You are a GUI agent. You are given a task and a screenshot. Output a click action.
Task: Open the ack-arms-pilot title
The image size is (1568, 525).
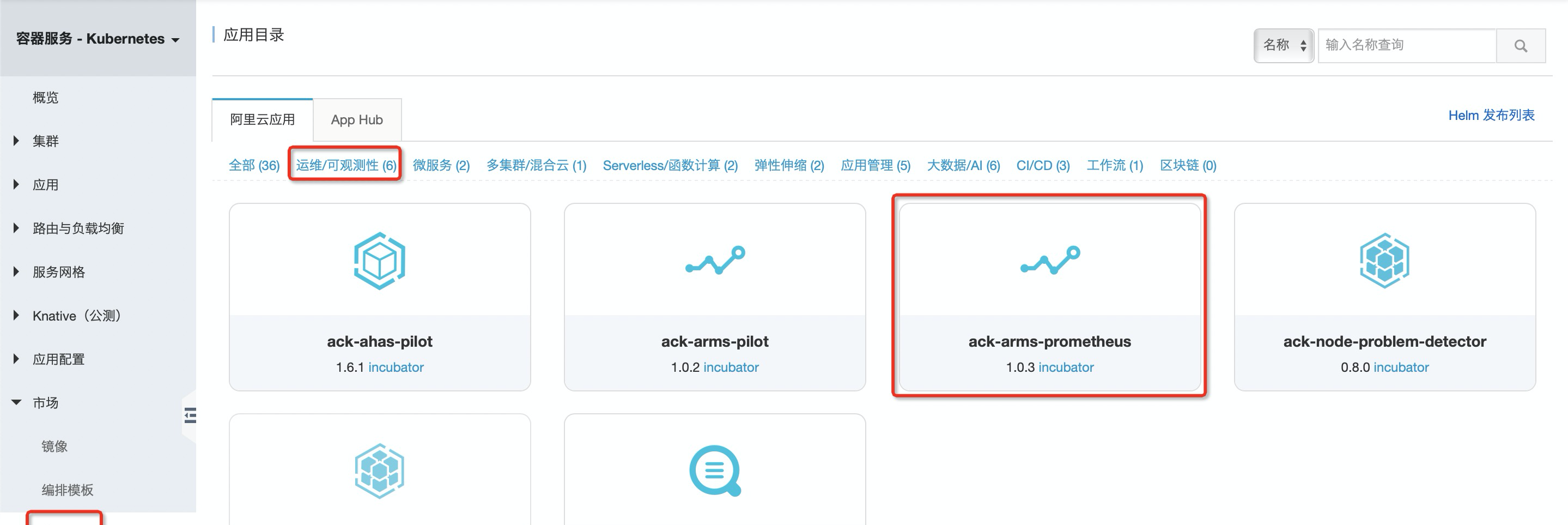[x=715, y=341]
